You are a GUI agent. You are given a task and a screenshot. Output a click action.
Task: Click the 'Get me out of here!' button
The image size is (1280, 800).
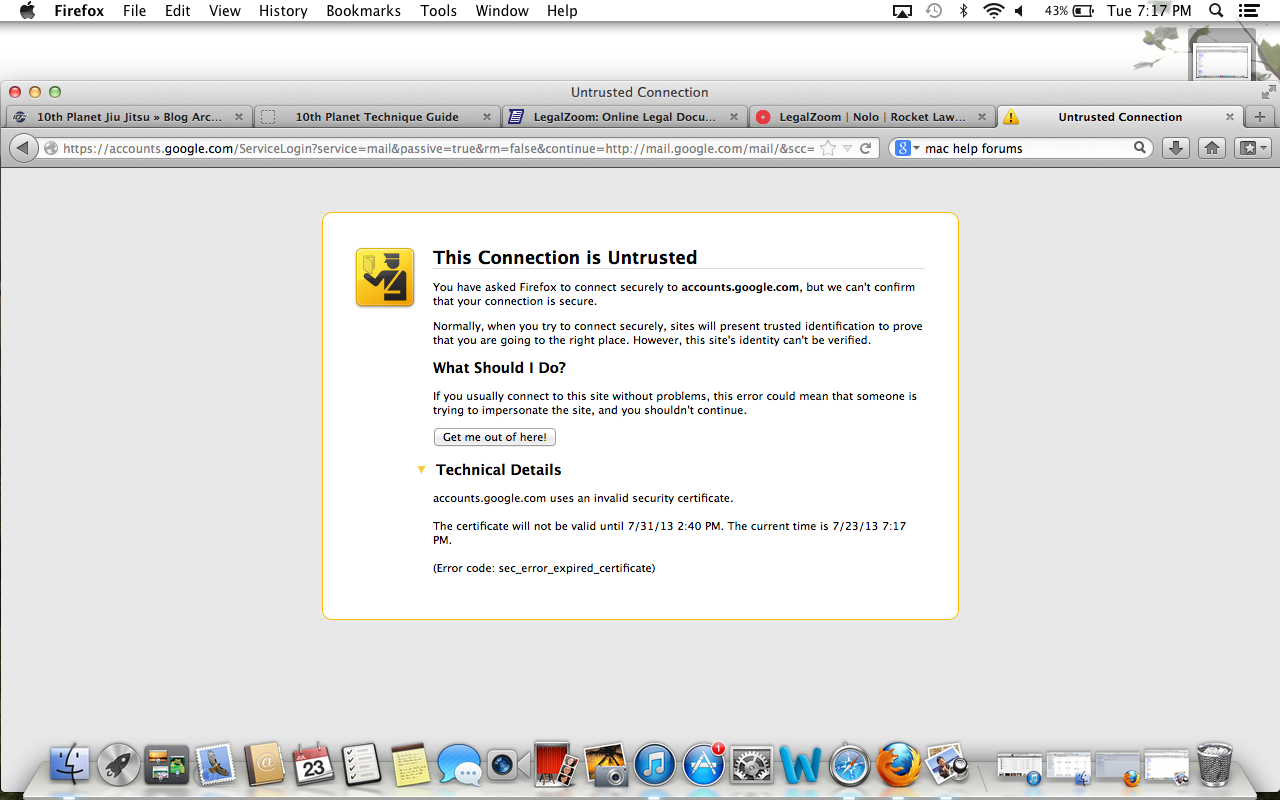pyautogui.click(x=495, y=437)
